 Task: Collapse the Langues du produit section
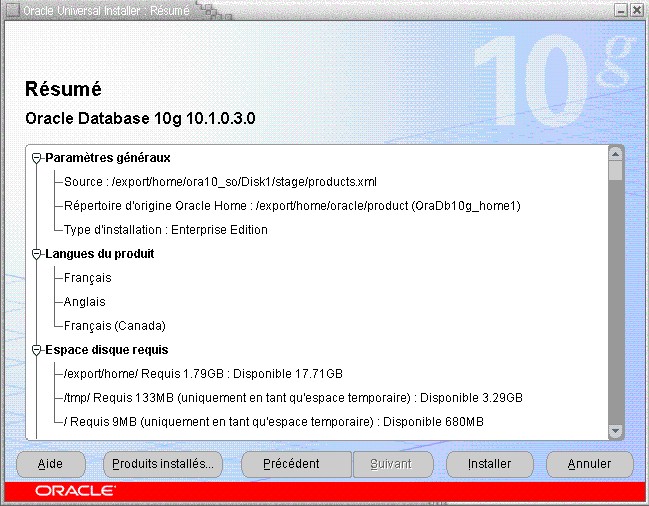coord(38,254)
